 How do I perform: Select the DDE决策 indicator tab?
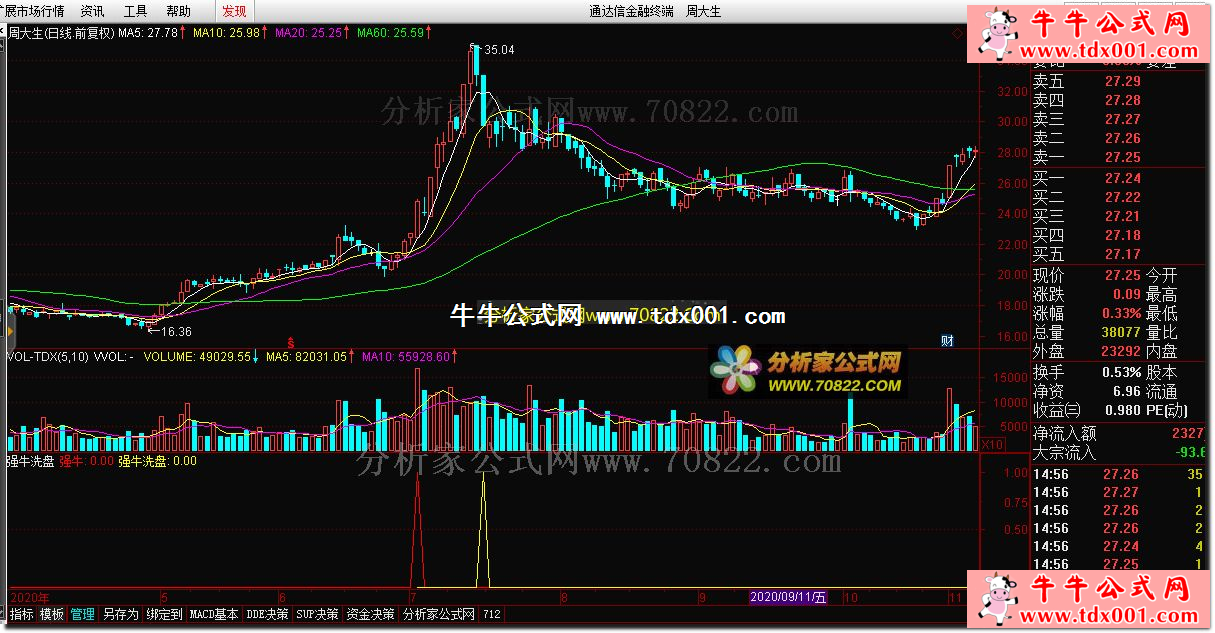click(267, 614)
